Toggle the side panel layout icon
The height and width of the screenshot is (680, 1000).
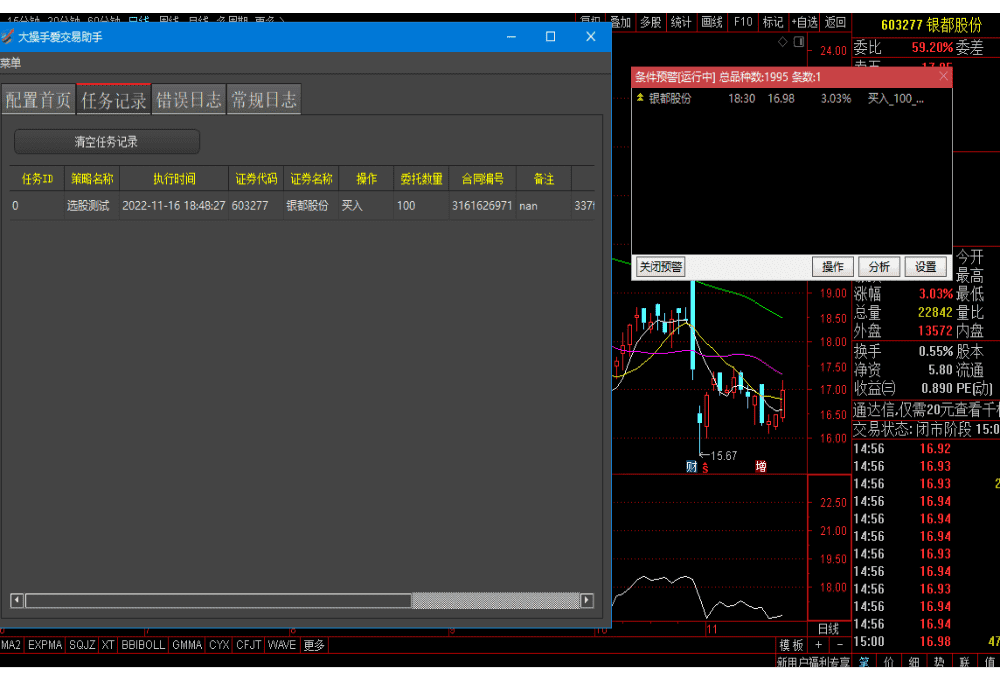pos(798,43)
